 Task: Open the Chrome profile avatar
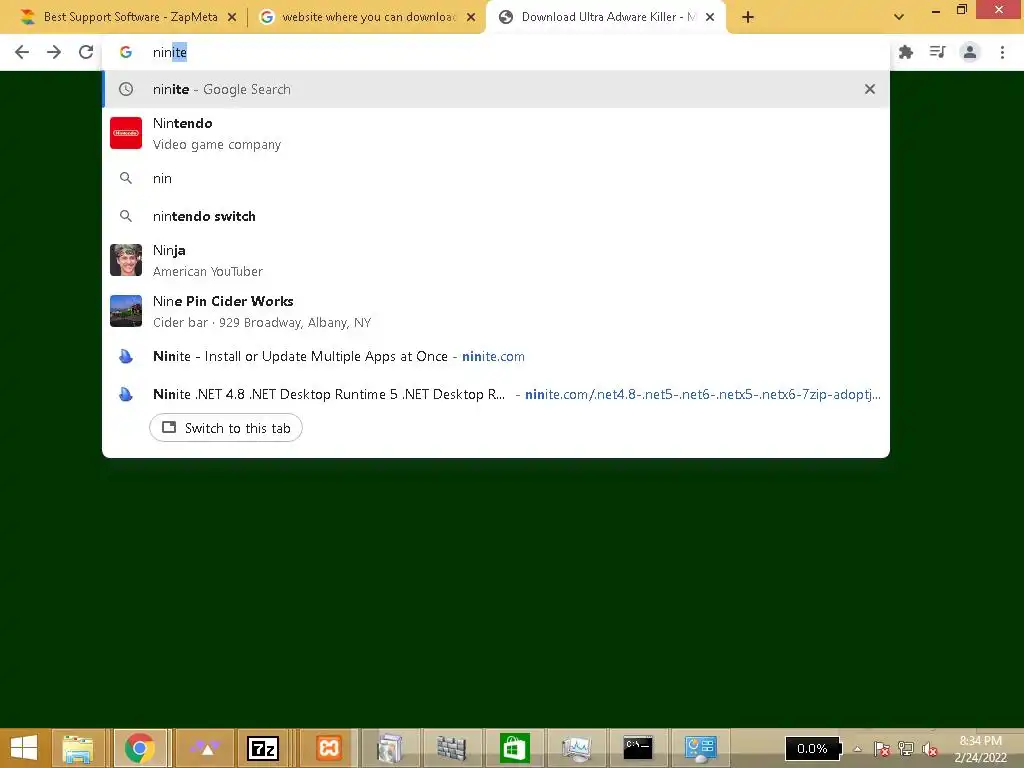(x=970, y=52)
